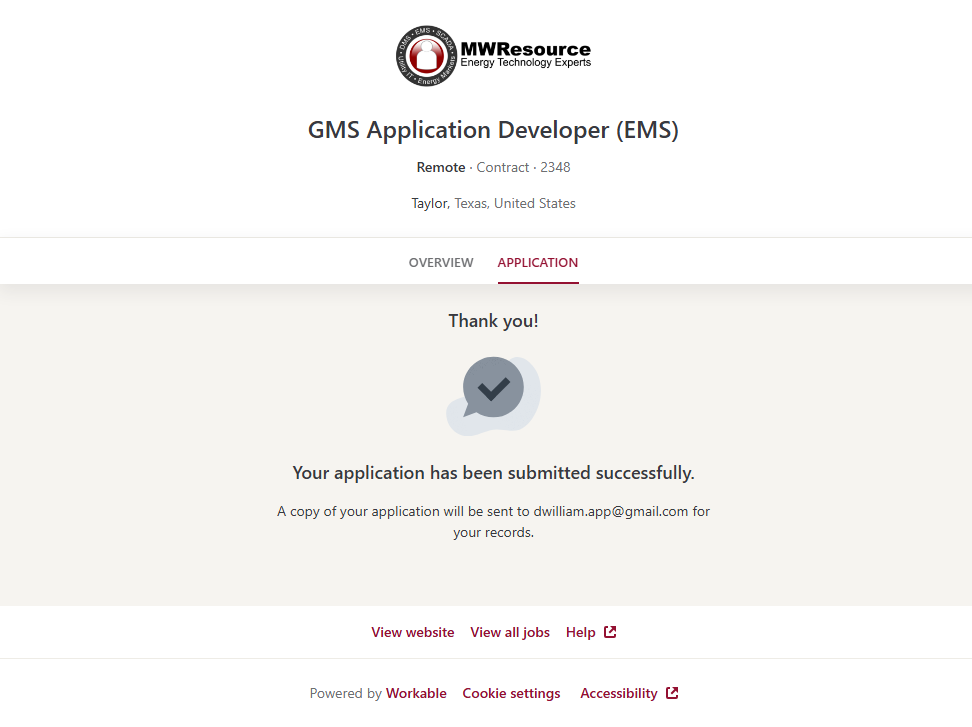The height and width of the screenshot is (727, 972).
Task: Click the Thank you! heading
Action: (493, 321)
